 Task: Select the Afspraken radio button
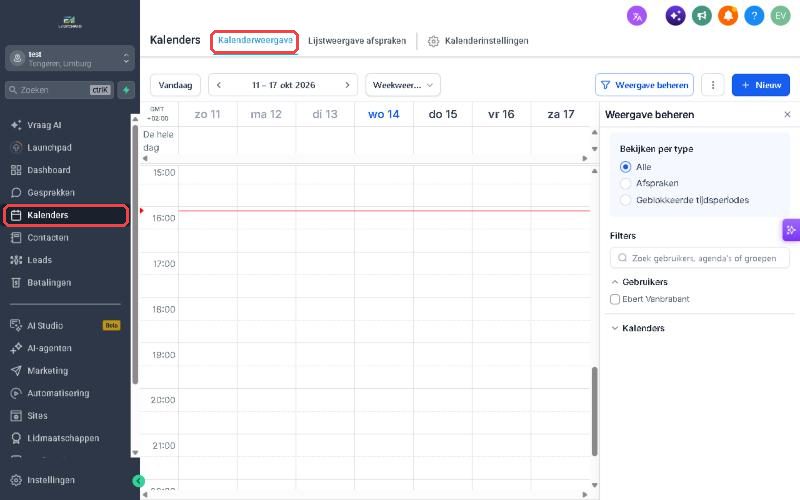tap(626, 183)
